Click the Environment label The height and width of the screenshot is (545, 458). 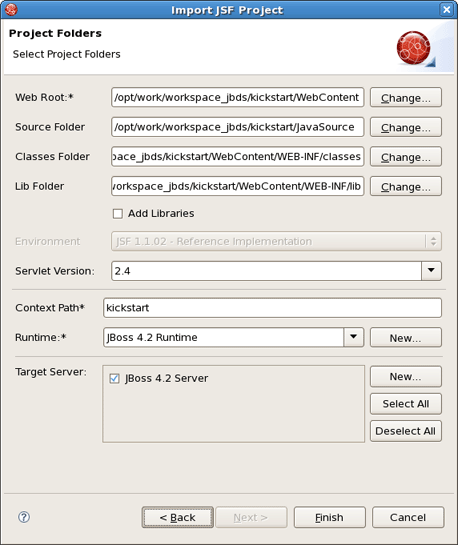(x=48, y=241)
